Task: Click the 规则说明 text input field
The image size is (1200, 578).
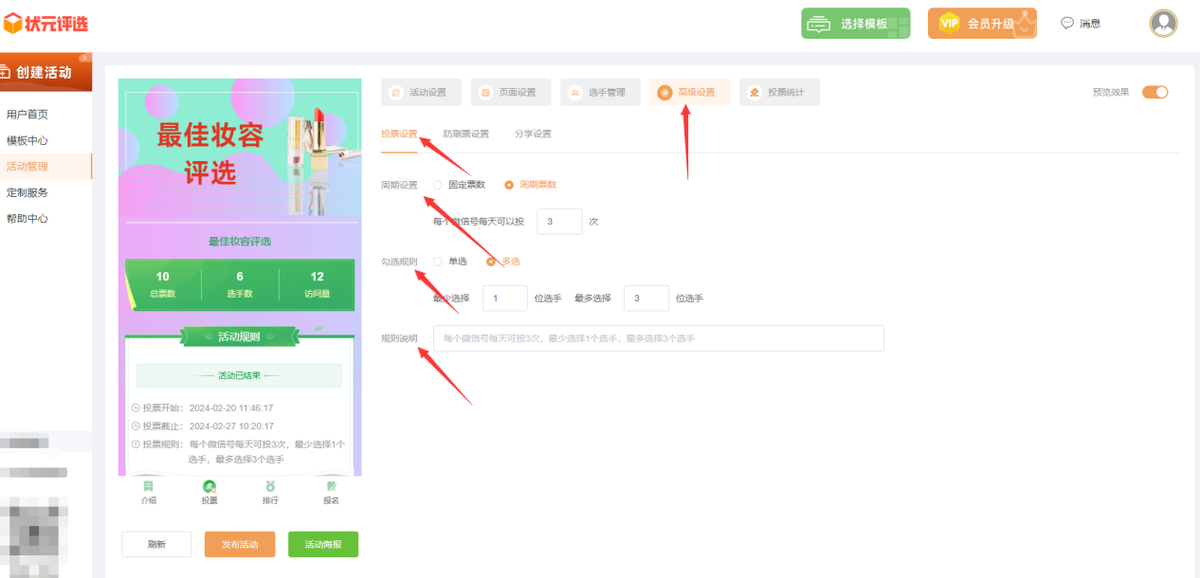Action: point(658,338)
